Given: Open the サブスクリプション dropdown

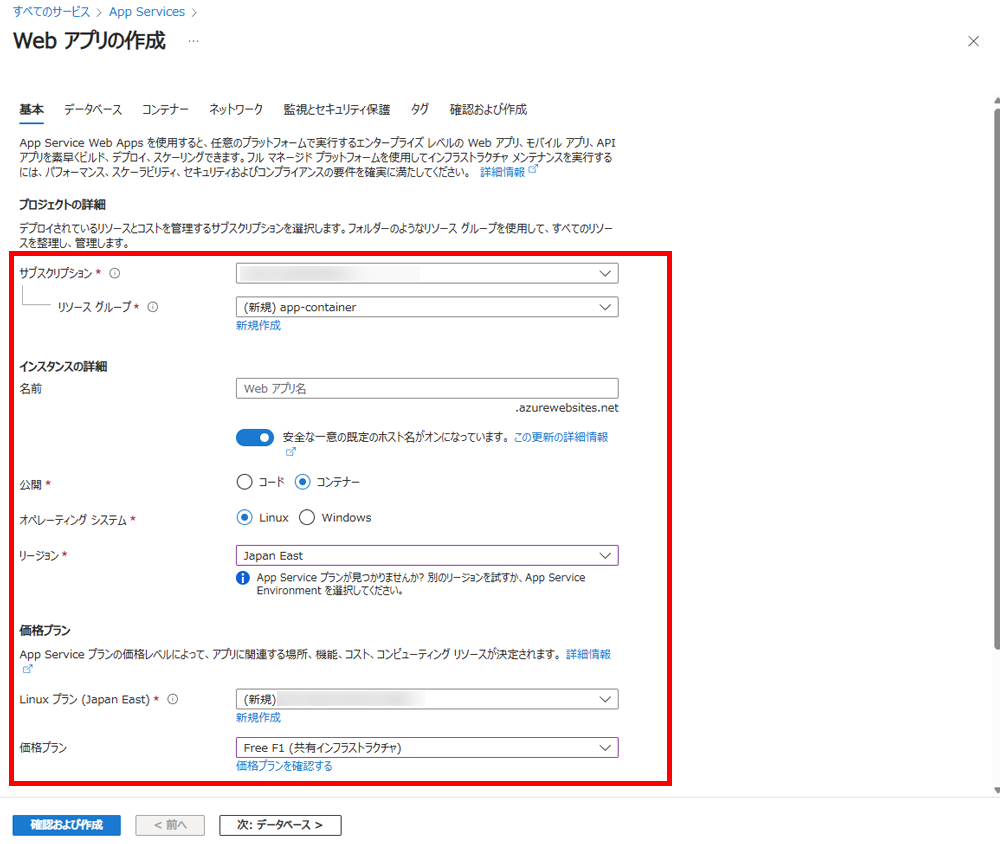Looking at the screenshot, I should pos(427,273).
